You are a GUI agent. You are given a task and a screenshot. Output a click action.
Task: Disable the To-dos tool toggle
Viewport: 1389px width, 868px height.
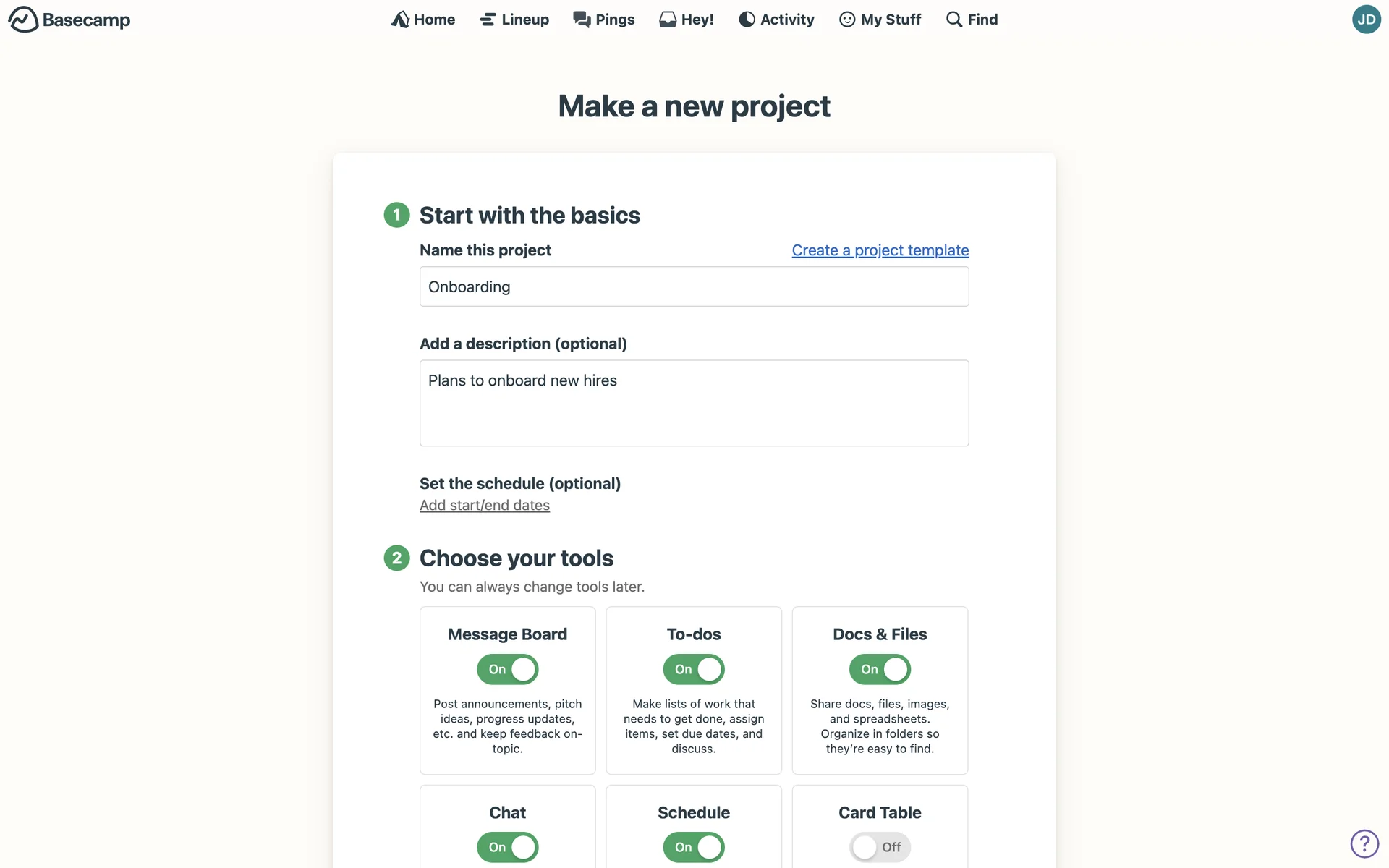pyautogui.click(x=694, y=669)
